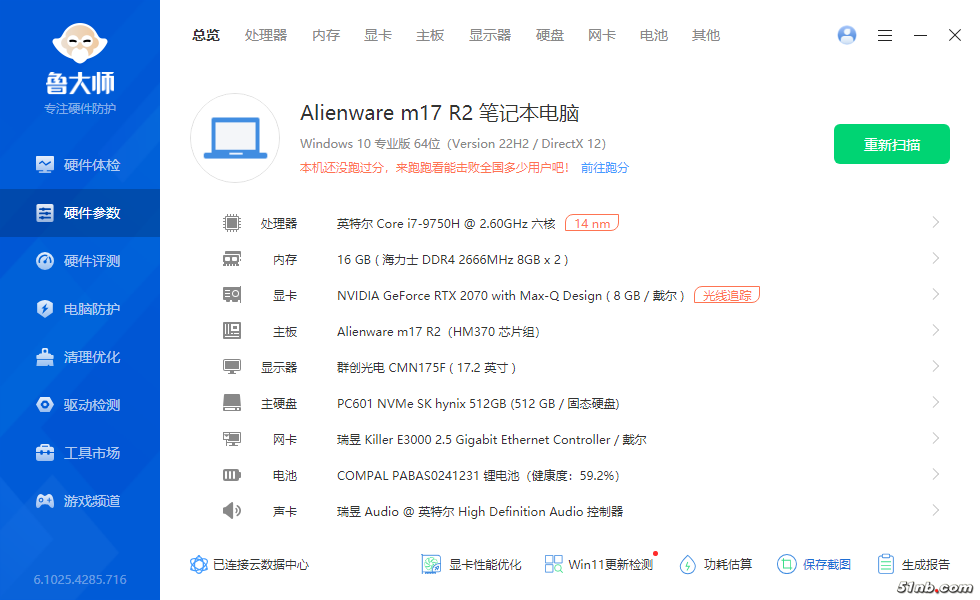The width and height of the screenshot is (980, 600).
Task: Open 游戏频道 gamepad icon
Action: click(45, 501)
